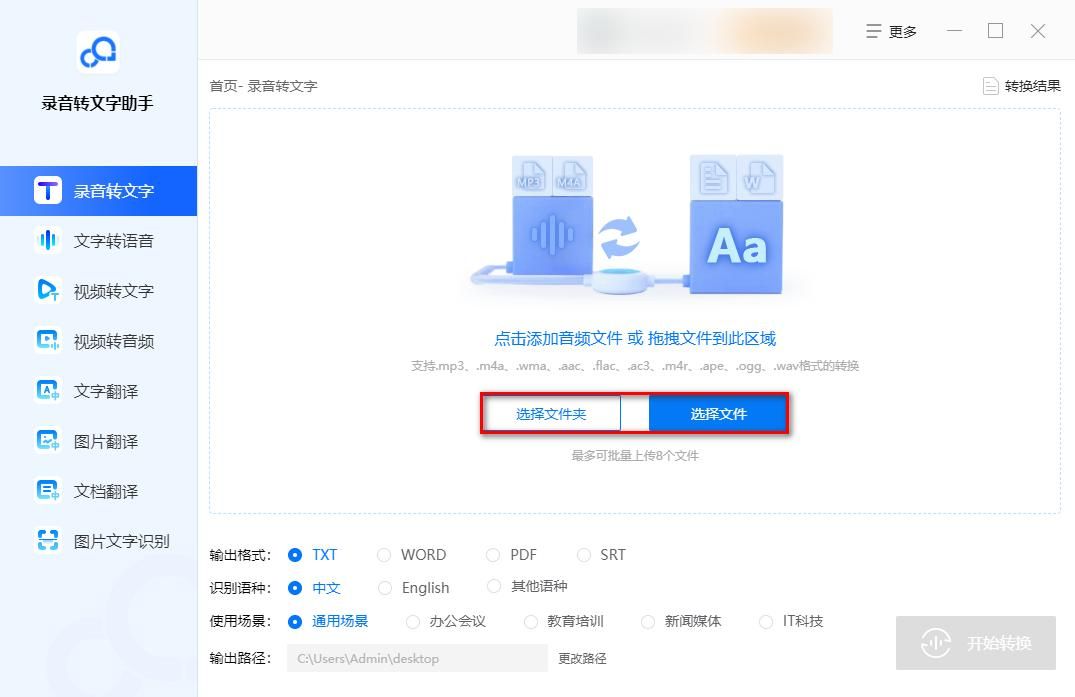Select 通用场景 usage scenario
Viewport: 1075px width, 697px height.
(295, 622)
